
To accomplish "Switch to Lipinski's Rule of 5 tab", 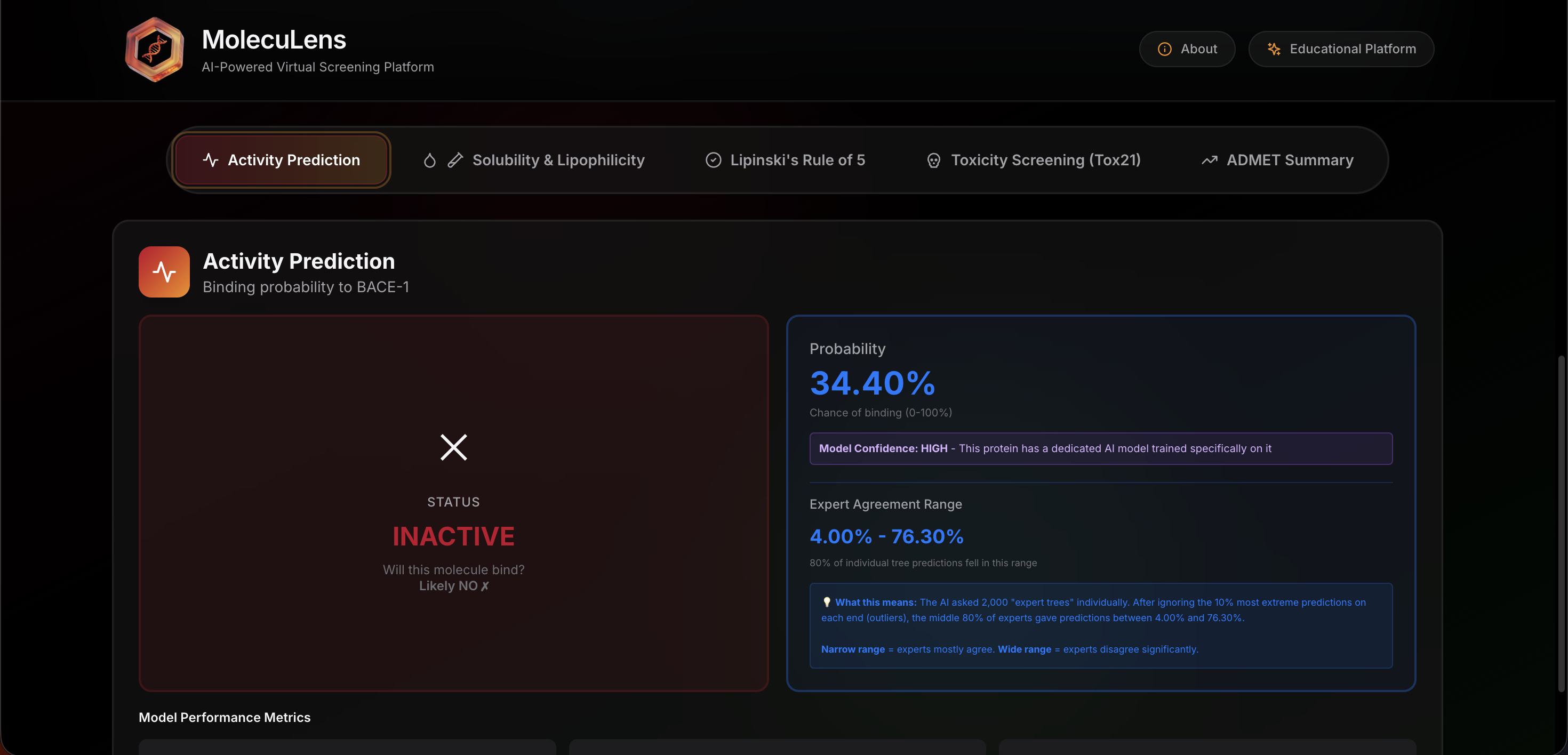I will point(797,160).
